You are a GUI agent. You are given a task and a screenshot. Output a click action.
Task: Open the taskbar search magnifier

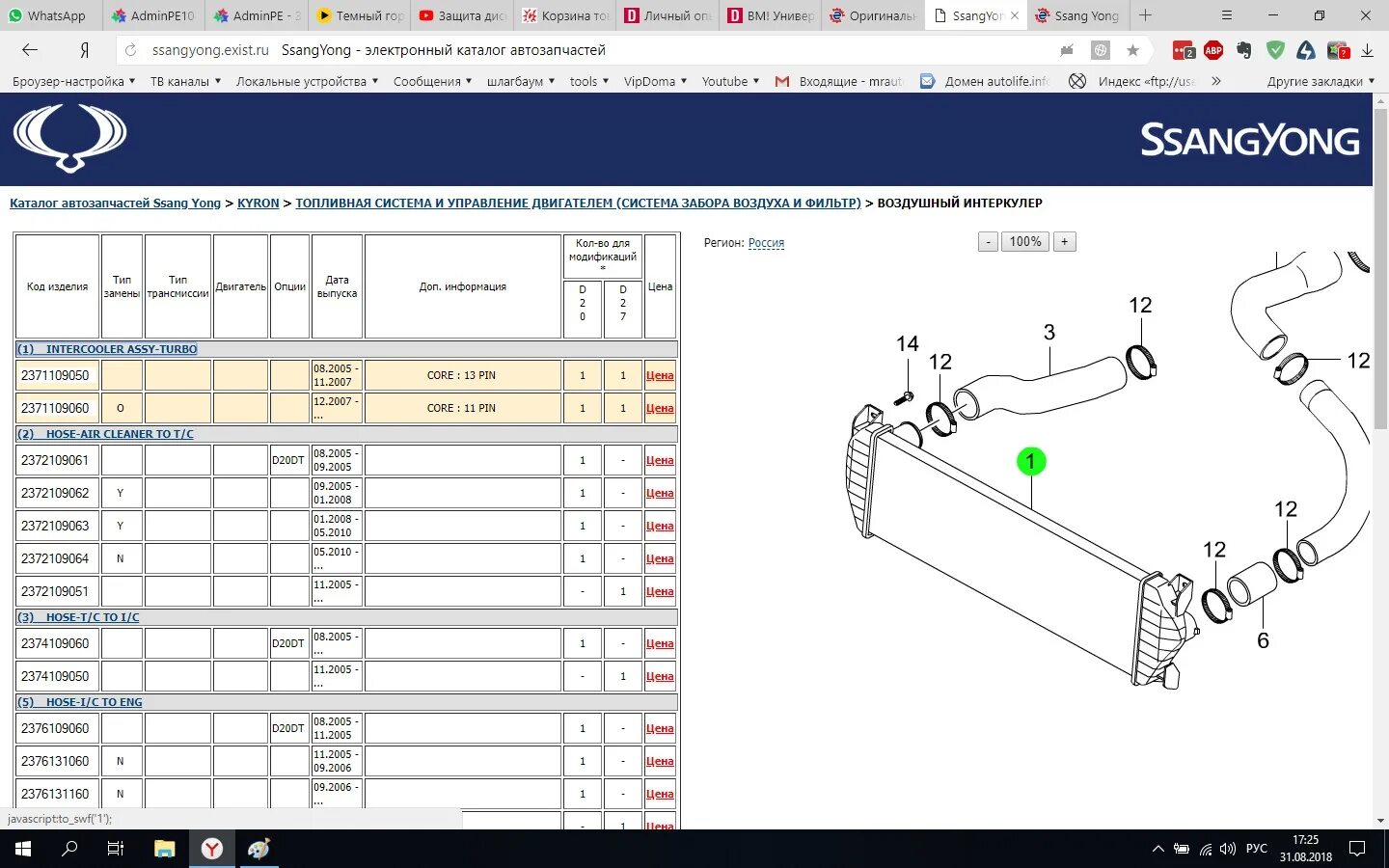69,849
